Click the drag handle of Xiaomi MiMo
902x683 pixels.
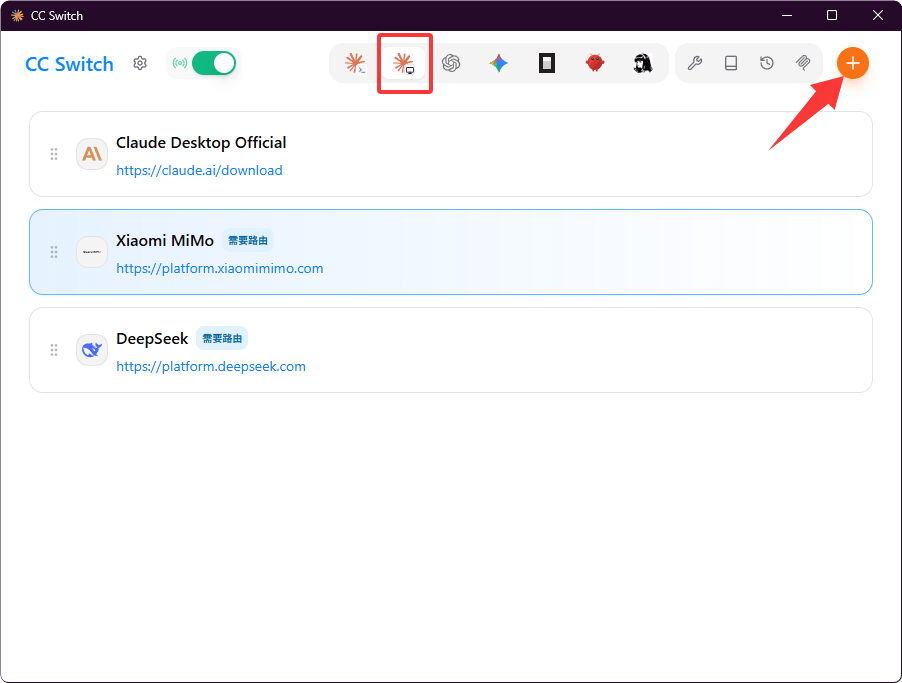(54, 252)
